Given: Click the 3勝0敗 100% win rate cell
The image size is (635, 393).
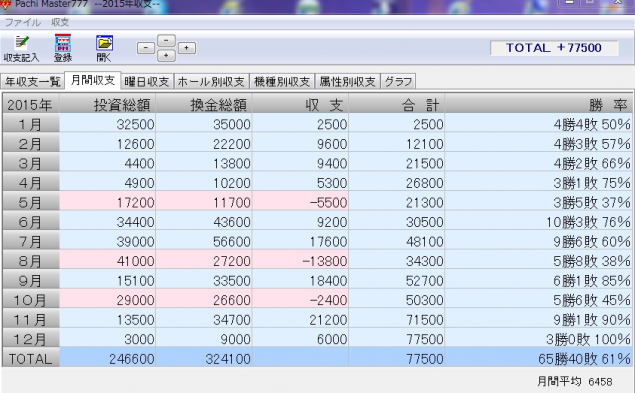Looking at the screenshot, I should 538,339.
